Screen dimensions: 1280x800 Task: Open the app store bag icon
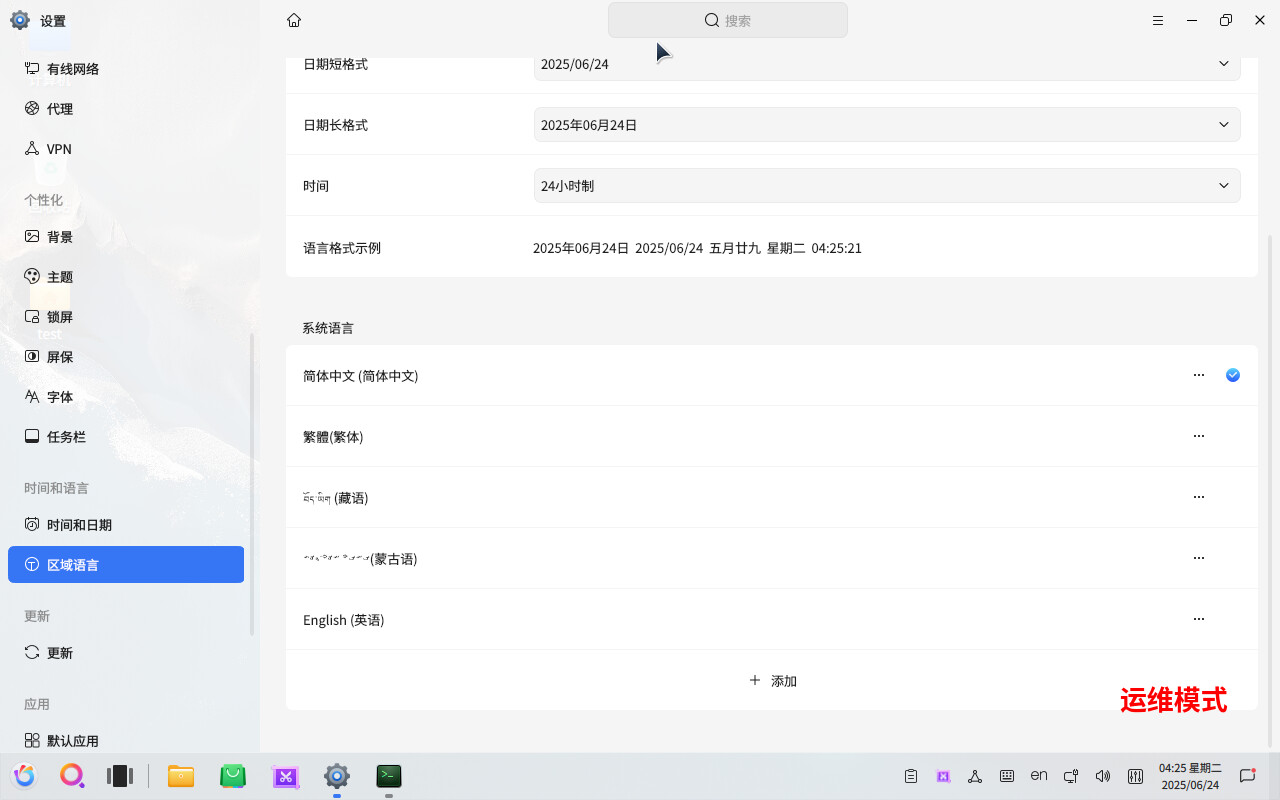pyautogui.click(x=233, y=776)
